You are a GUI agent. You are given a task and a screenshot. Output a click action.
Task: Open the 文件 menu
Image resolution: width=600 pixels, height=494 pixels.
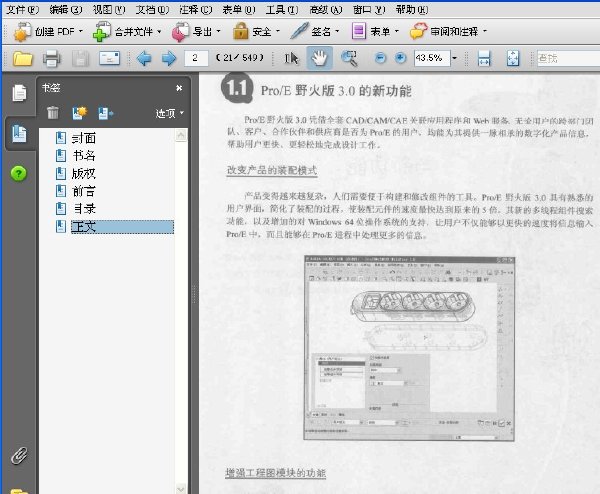(x=22, y=10)
